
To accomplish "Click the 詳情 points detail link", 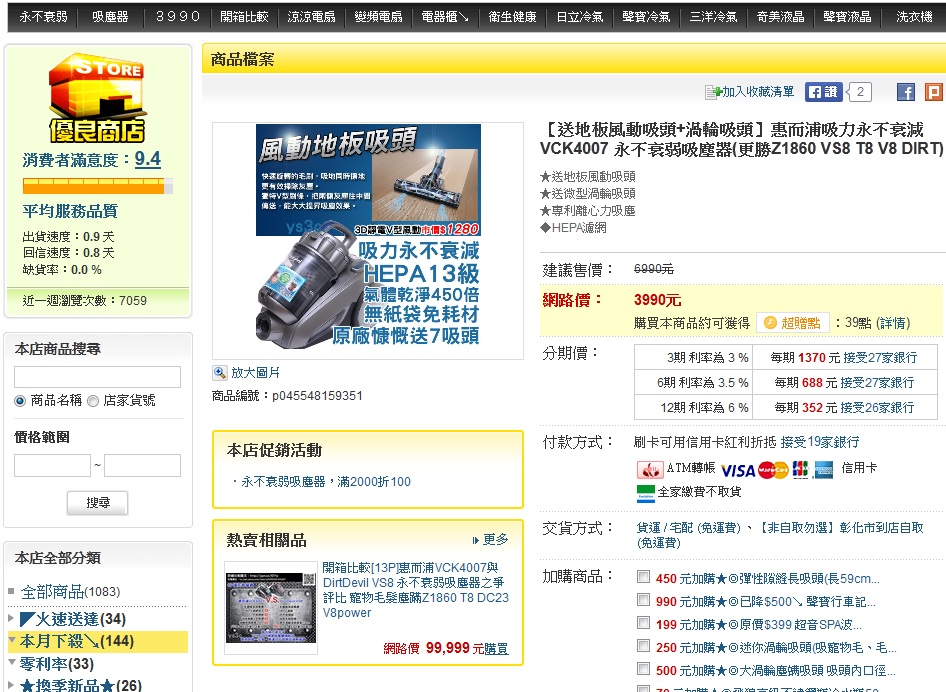I will pyautogui.click(x=894, y=323).
